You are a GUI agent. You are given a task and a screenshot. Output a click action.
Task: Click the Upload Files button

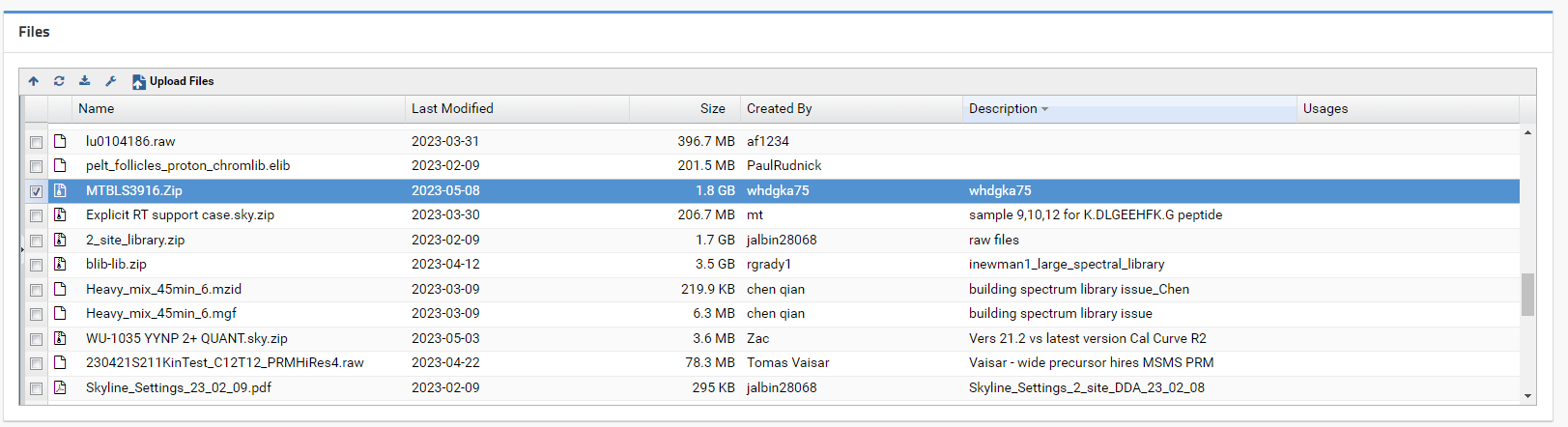click(x=173, y=81)
